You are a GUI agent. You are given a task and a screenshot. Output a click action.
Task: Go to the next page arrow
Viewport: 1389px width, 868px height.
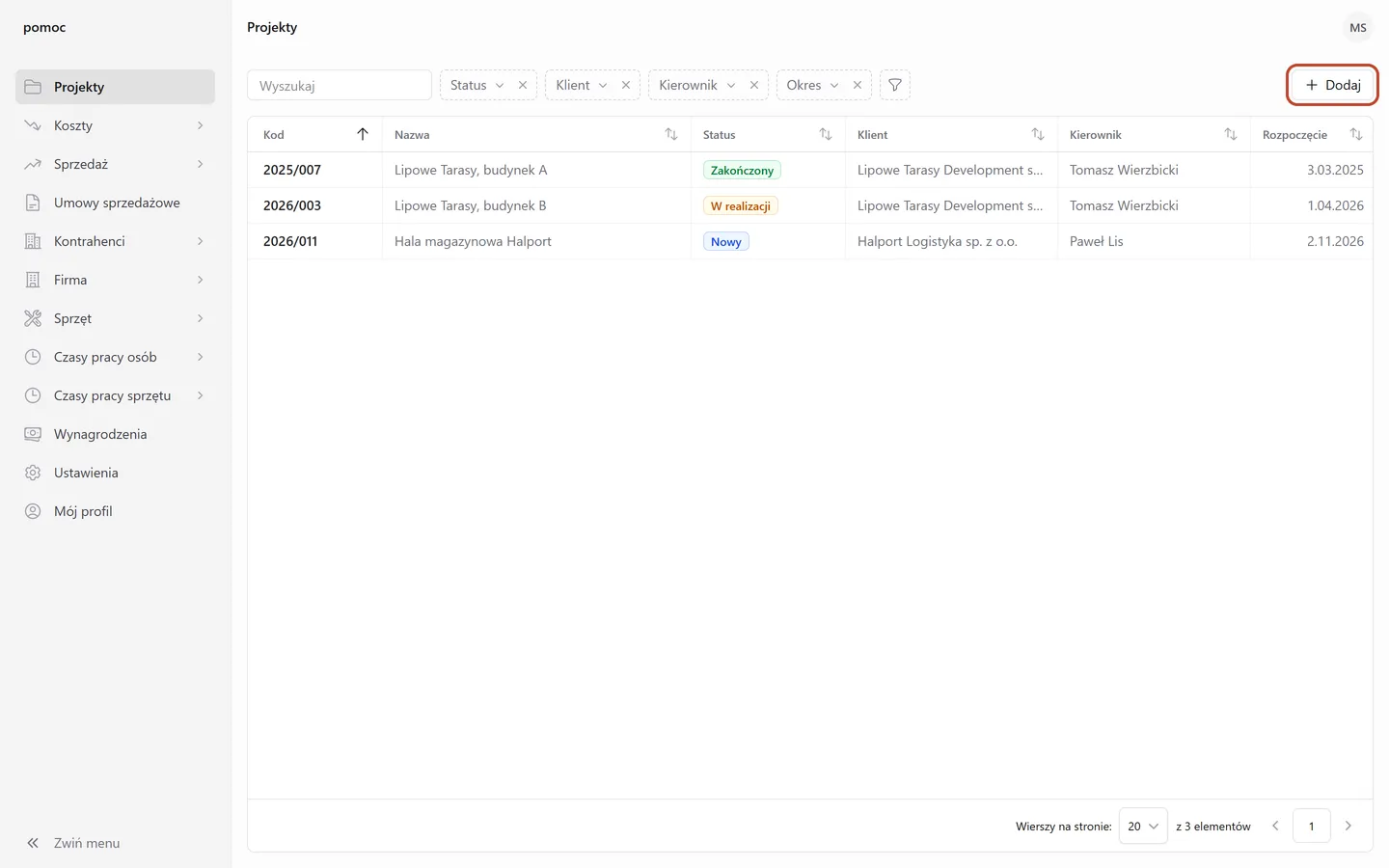pyautogui.click(x=1348, y=826)
